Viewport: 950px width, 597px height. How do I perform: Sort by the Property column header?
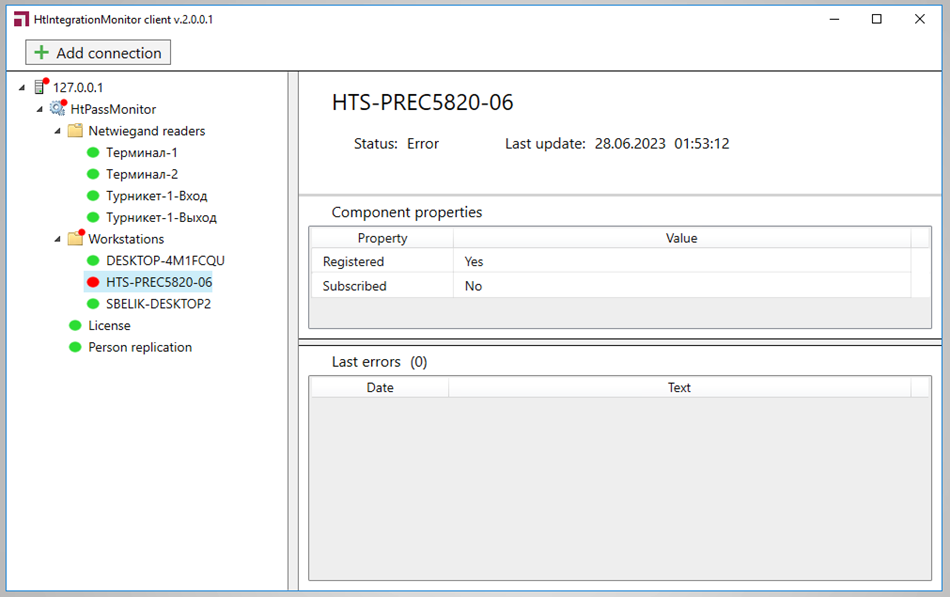coord(382,238)
